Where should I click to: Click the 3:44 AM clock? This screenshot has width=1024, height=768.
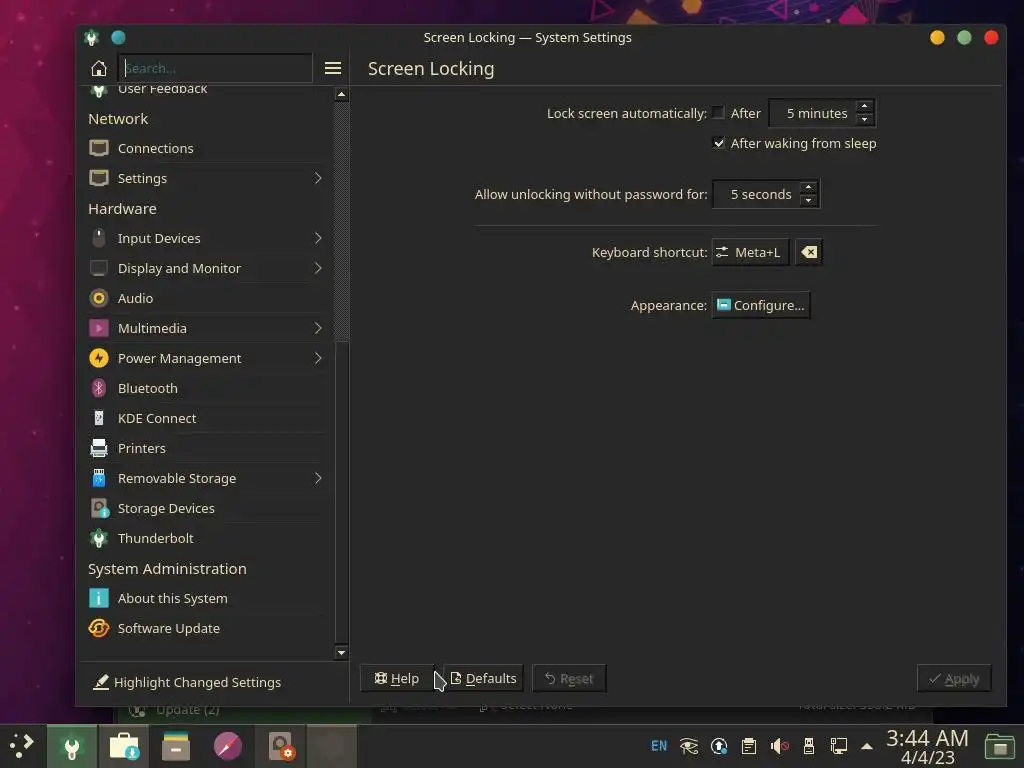tap(927, 738)
